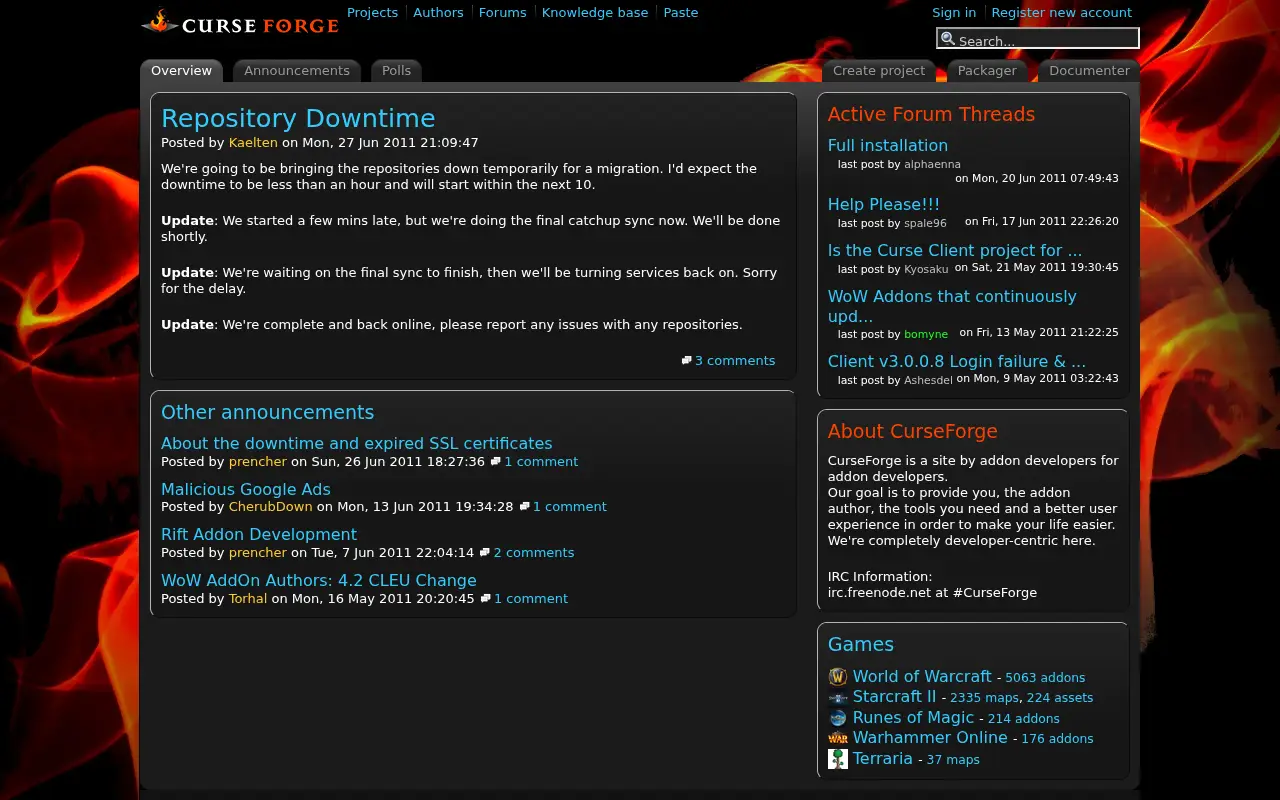Focus the Search input field
Screen dimensions: 1280x800
pyautogui.click(x=1038, y=39)
